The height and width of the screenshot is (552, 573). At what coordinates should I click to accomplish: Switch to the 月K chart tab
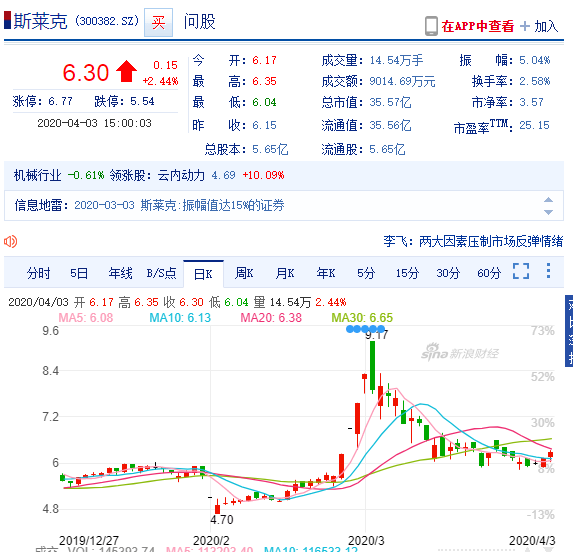click(x=285, y=273)
